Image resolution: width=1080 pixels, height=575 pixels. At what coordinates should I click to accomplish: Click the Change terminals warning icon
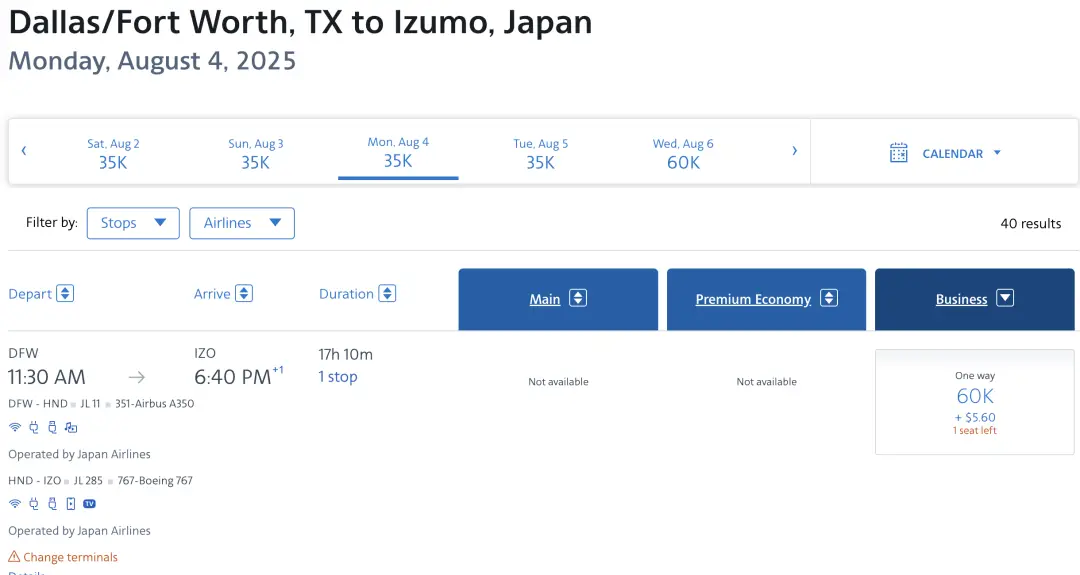(14, 557)
